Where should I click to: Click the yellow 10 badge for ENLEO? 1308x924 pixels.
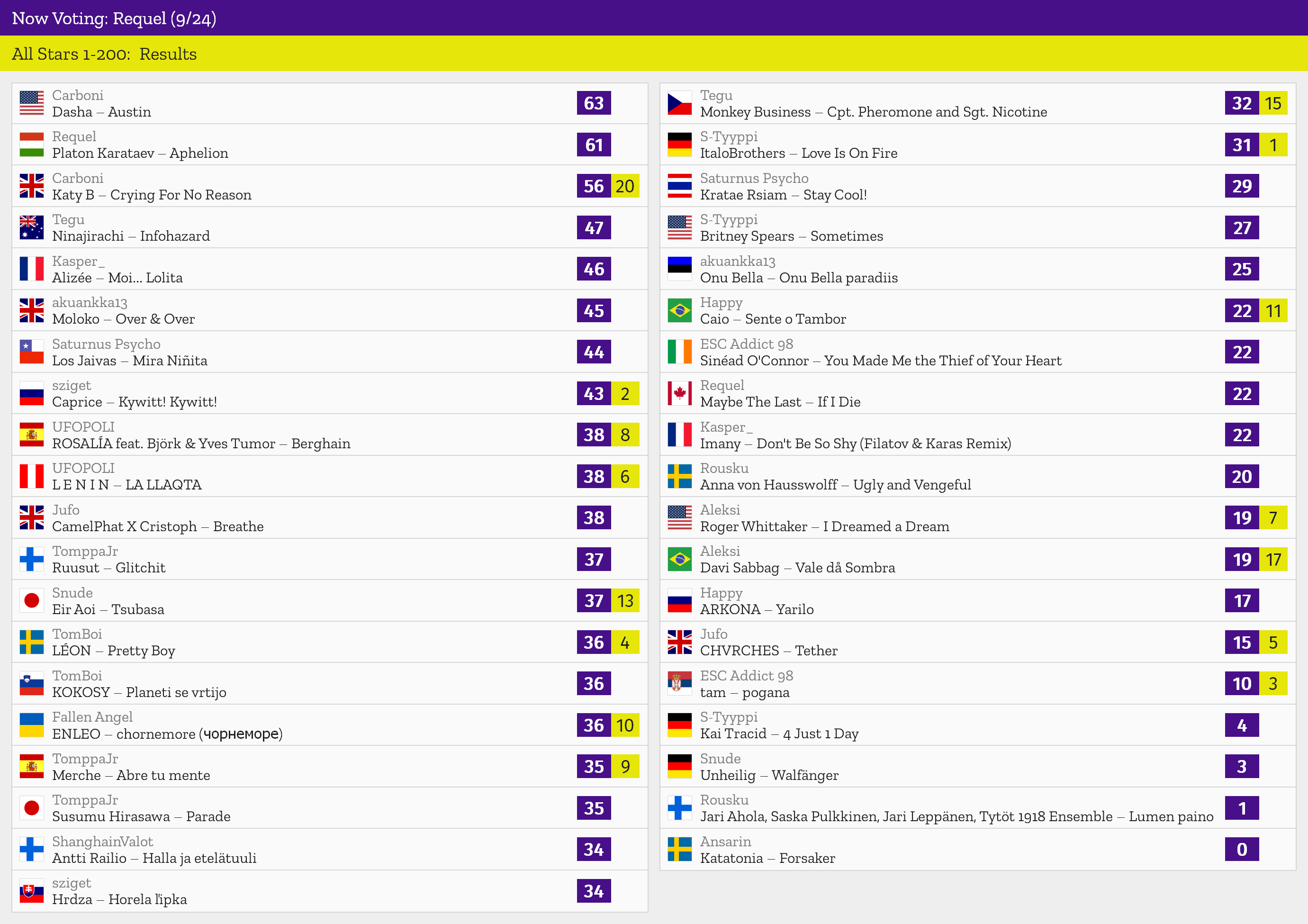[625, 725]
